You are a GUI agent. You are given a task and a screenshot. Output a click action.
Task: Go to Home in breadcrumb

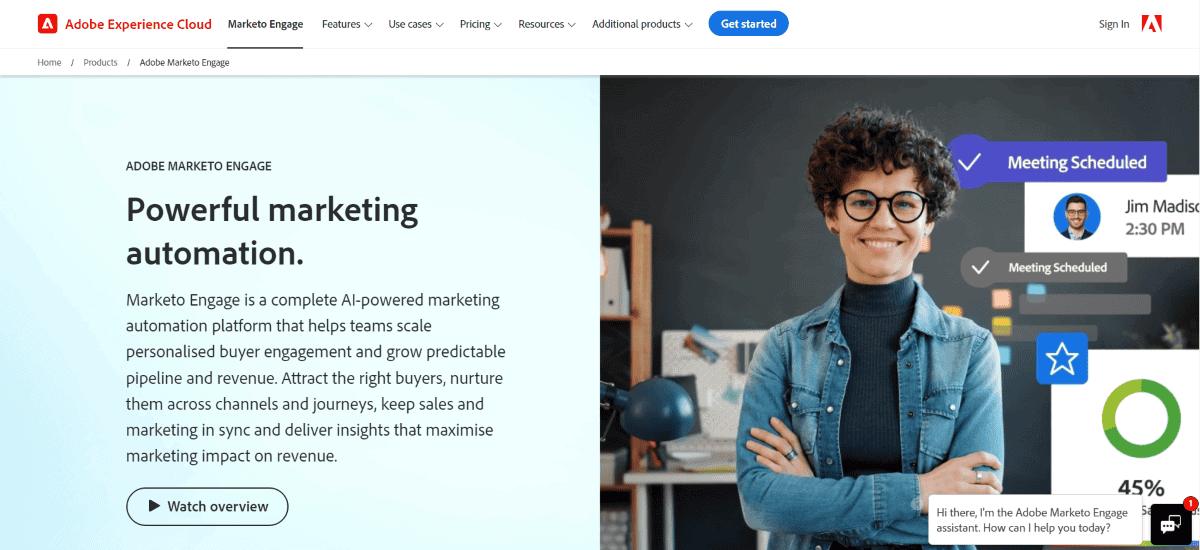[49, 62]
